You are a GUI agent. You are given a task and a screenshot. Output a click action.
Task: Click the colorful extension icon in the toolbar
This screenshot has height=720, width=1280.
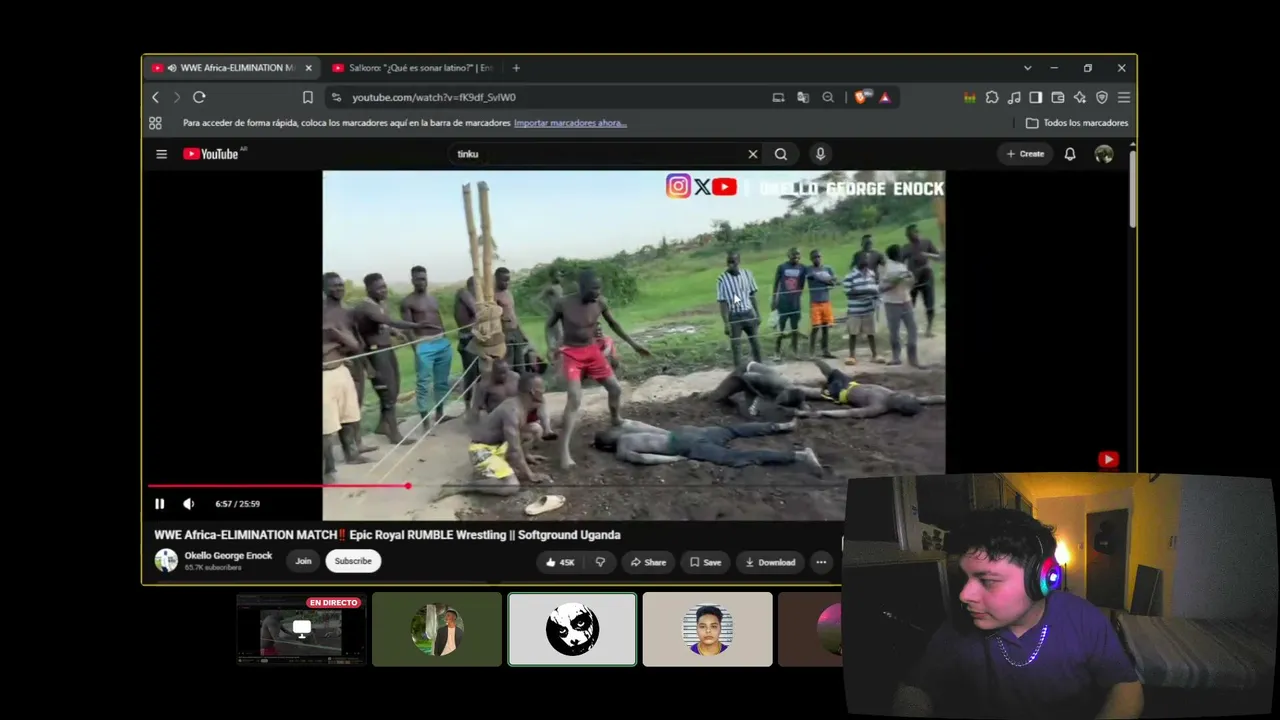coord(970,97)
